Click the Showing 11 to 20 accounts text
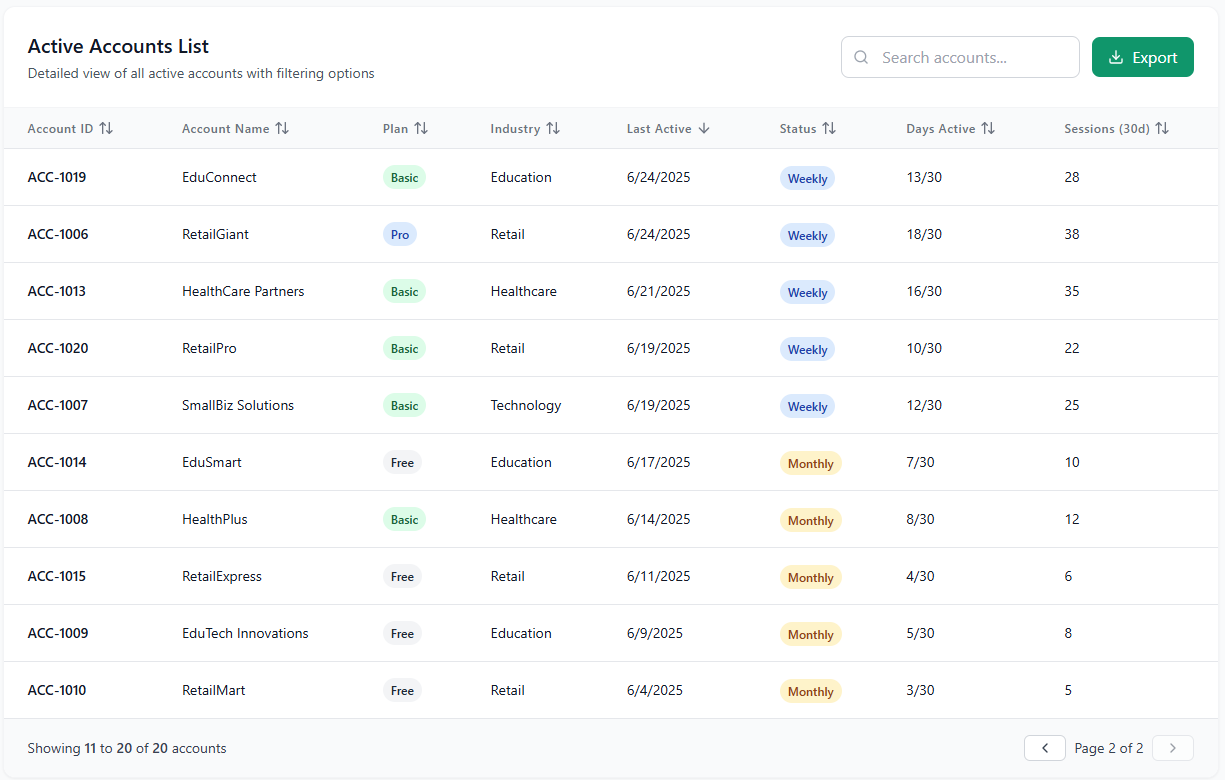The width and height of the screenshot is (1225, 780). 127,748
